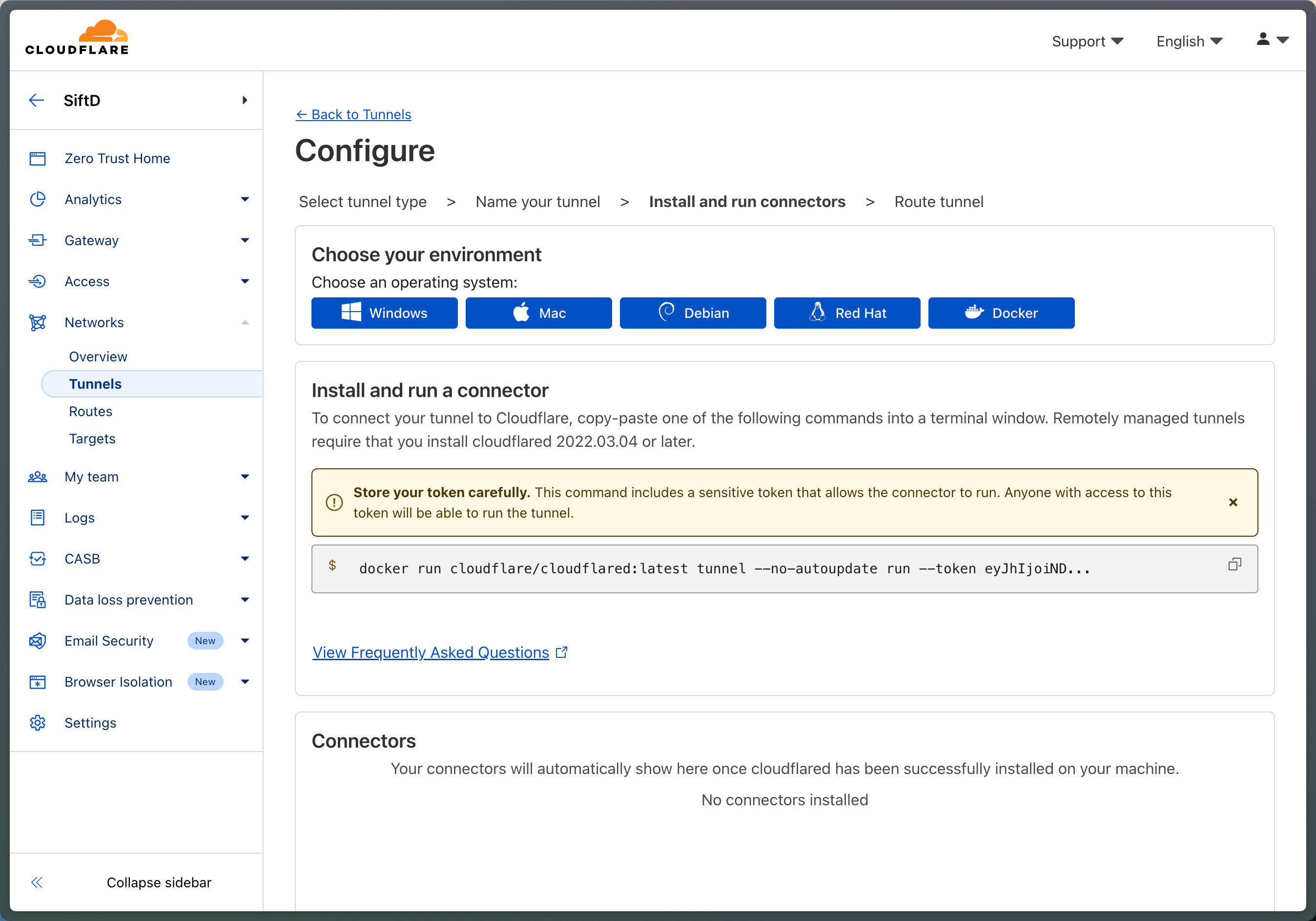The height and width of the screenshot is (921, 1316).
Task: Click the back arrow beside SiftD
Action: coord(37,101)
